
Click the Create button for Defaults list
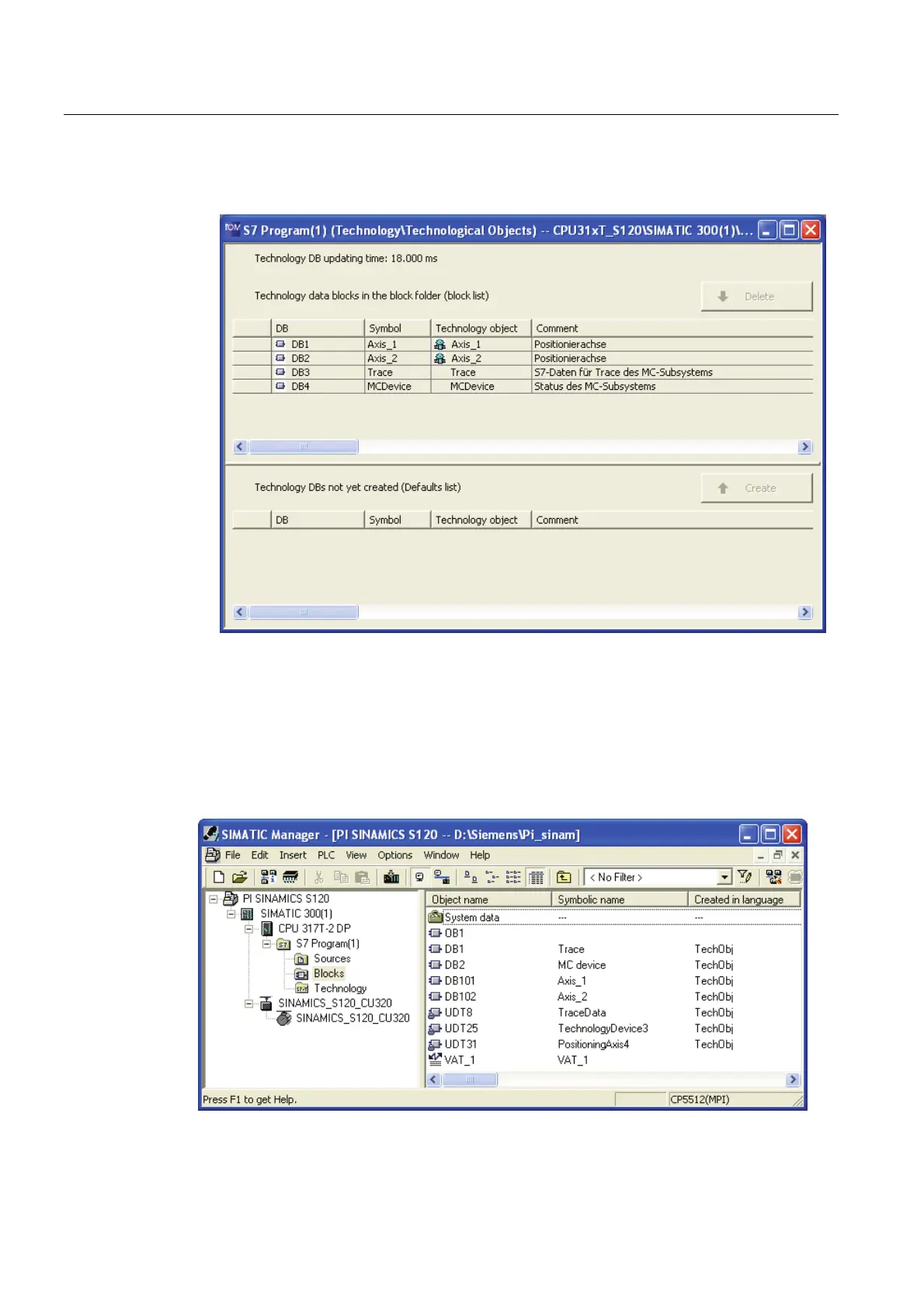coord(756,489)
